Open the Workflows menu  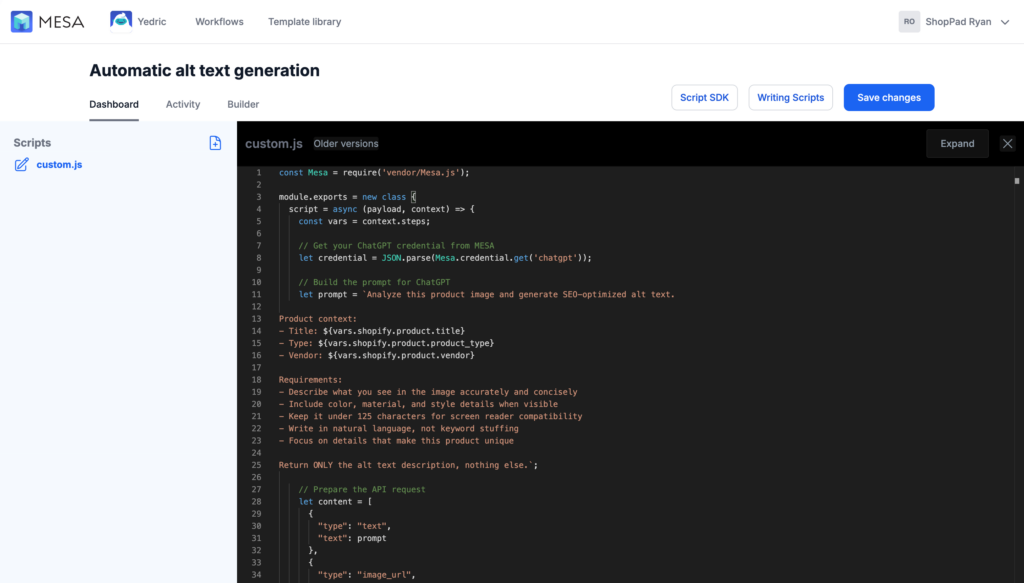click(x=219, y=20)
